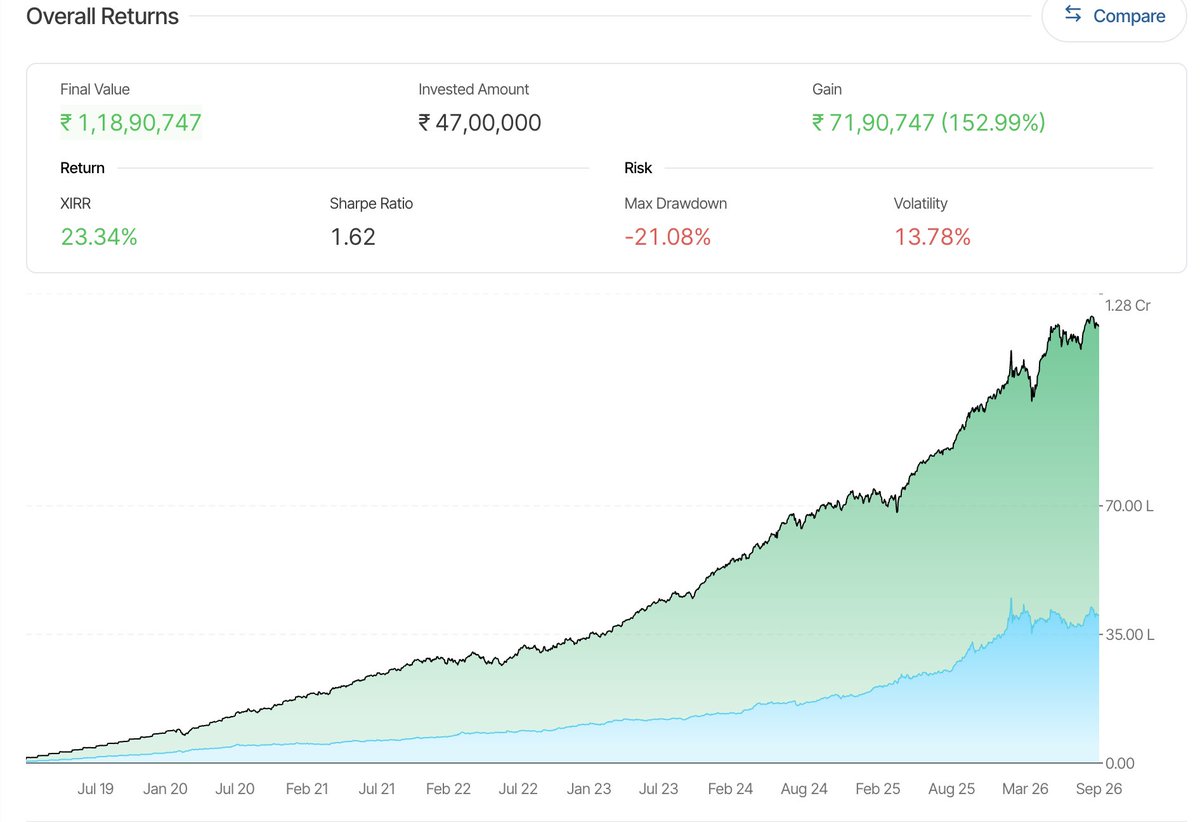1200x822 pixels.
Task: Click the Aug 25 date label
Action: pyautogui.click(x=952, y=789)
